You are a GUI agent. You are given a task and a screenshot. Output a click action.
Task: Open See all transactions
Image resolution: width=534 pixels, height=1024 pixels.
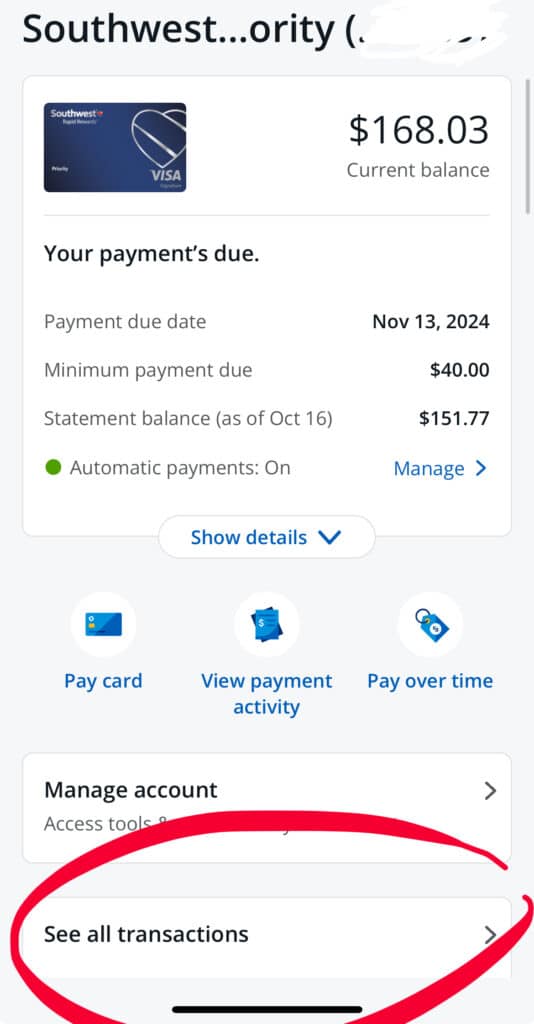tap(266, 935)
